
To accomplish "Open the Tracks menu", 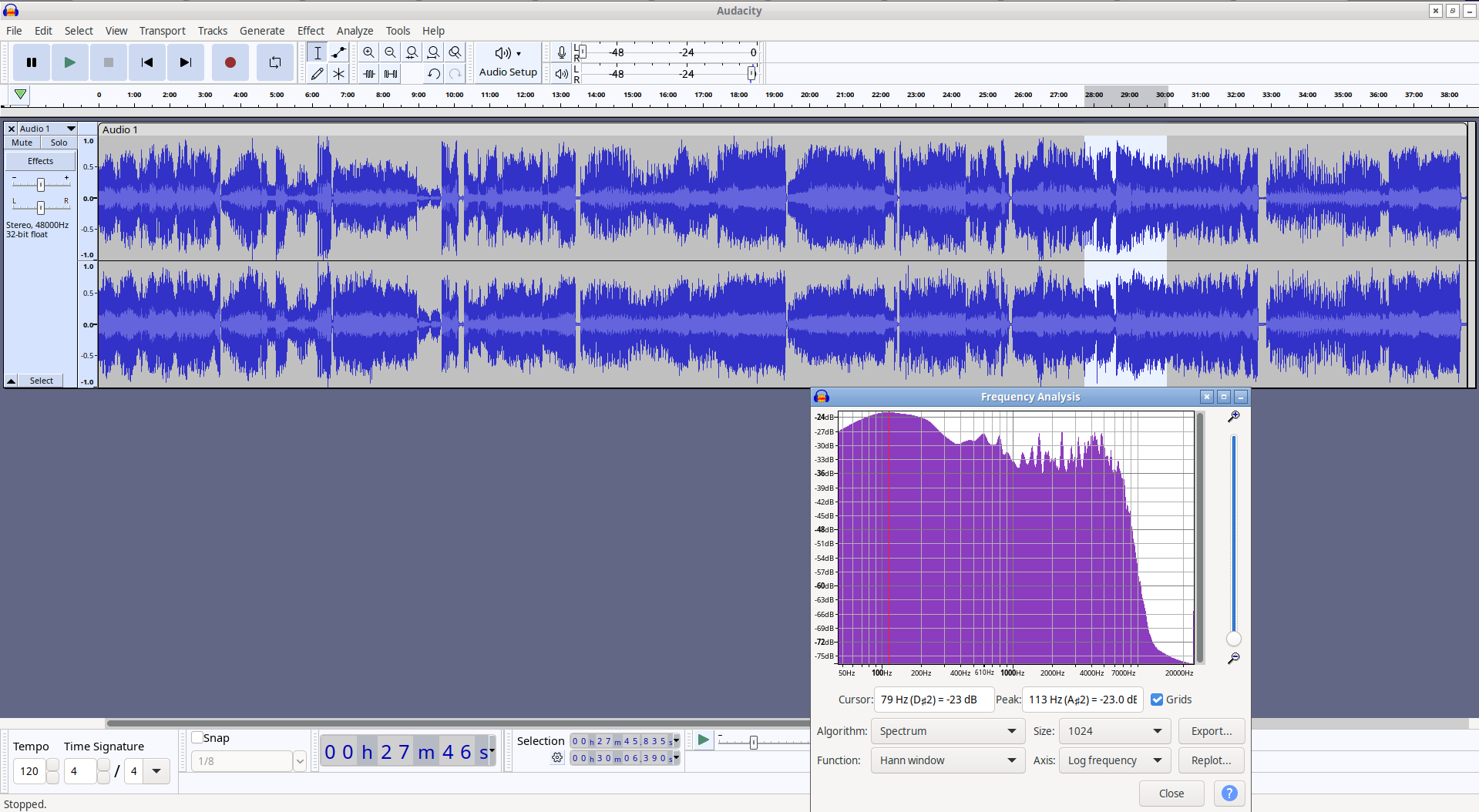I will (x=212, y=31).
